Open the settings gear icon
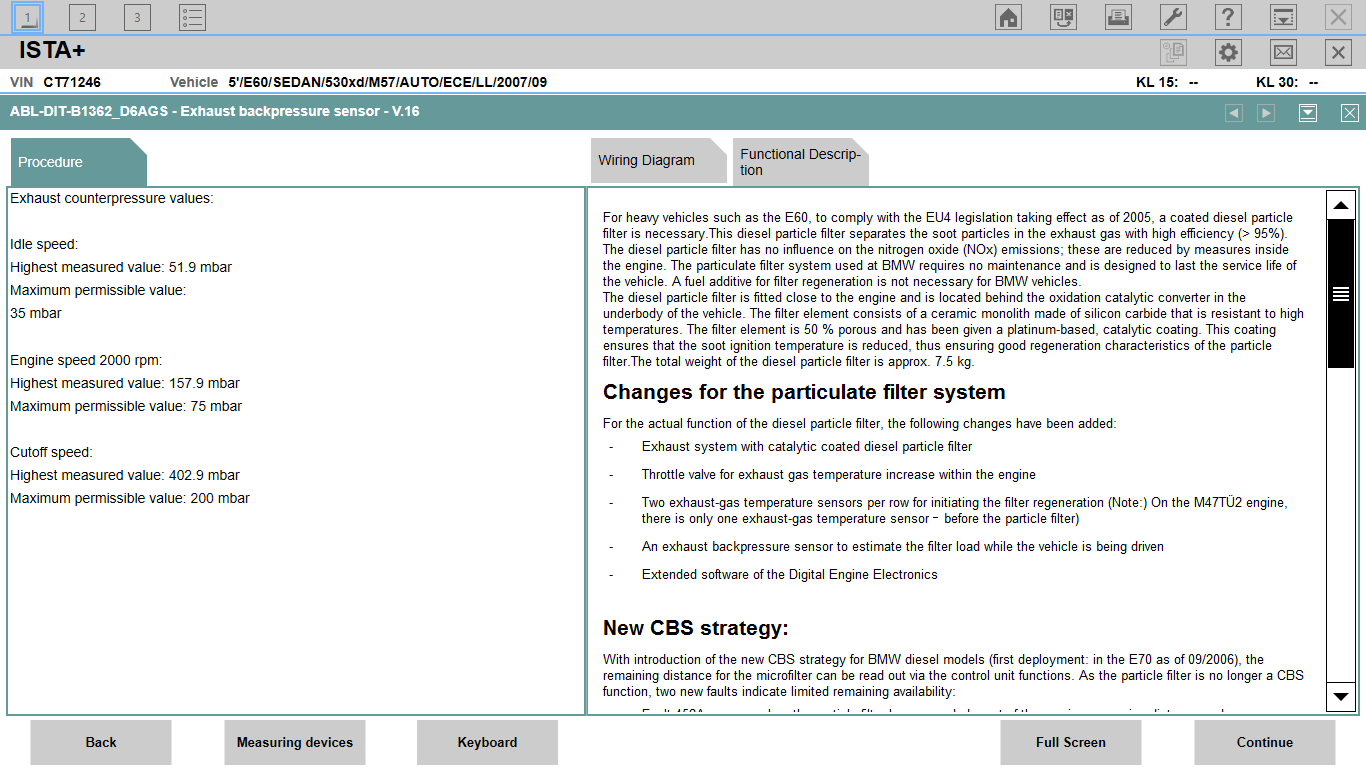 [1228, 53]
